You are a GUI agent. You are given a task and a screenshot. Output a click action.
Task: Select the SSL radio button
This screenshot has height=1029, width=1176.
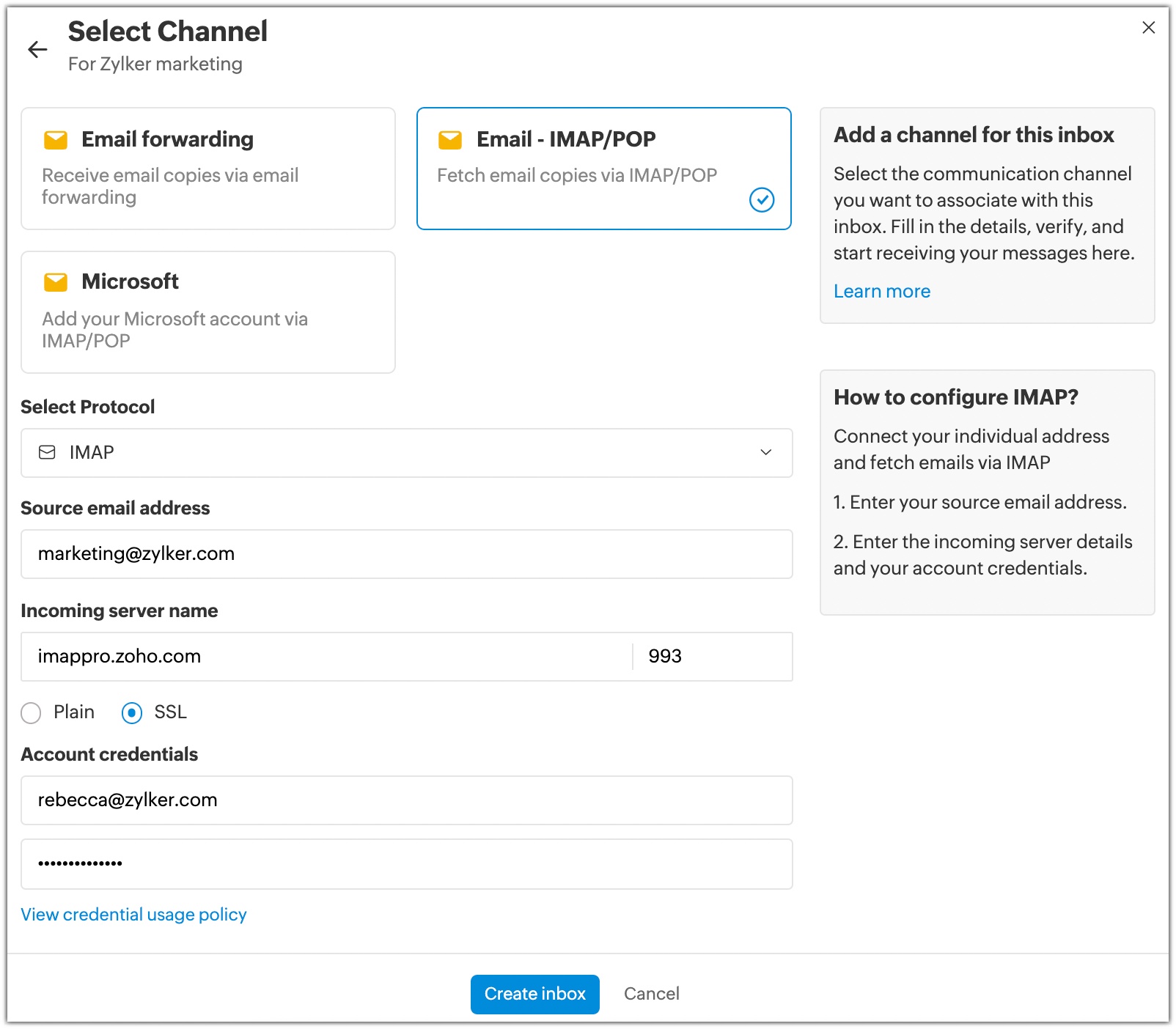132,712
